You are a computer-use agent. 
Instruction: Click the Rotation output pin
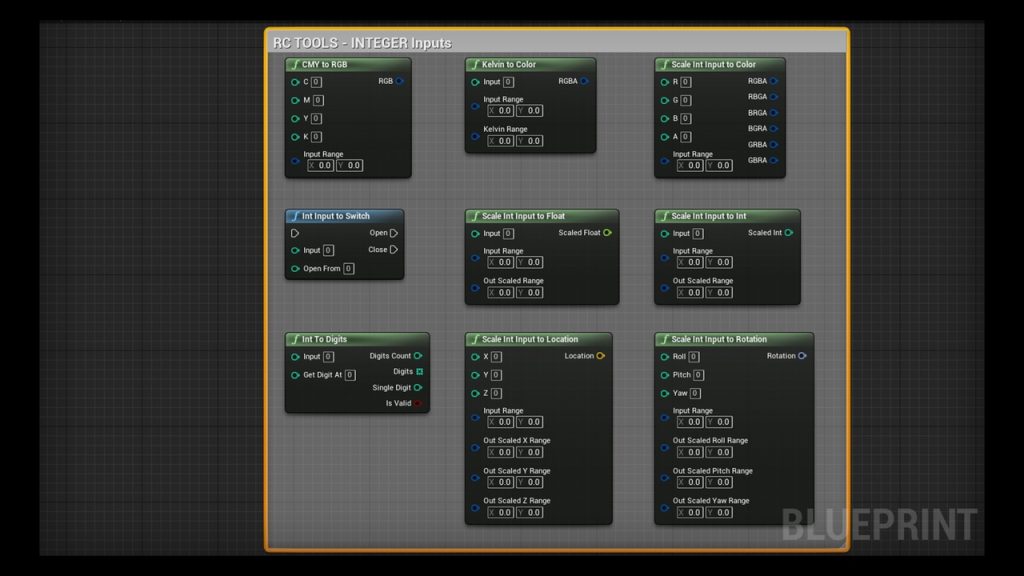[x=802, y=356]
